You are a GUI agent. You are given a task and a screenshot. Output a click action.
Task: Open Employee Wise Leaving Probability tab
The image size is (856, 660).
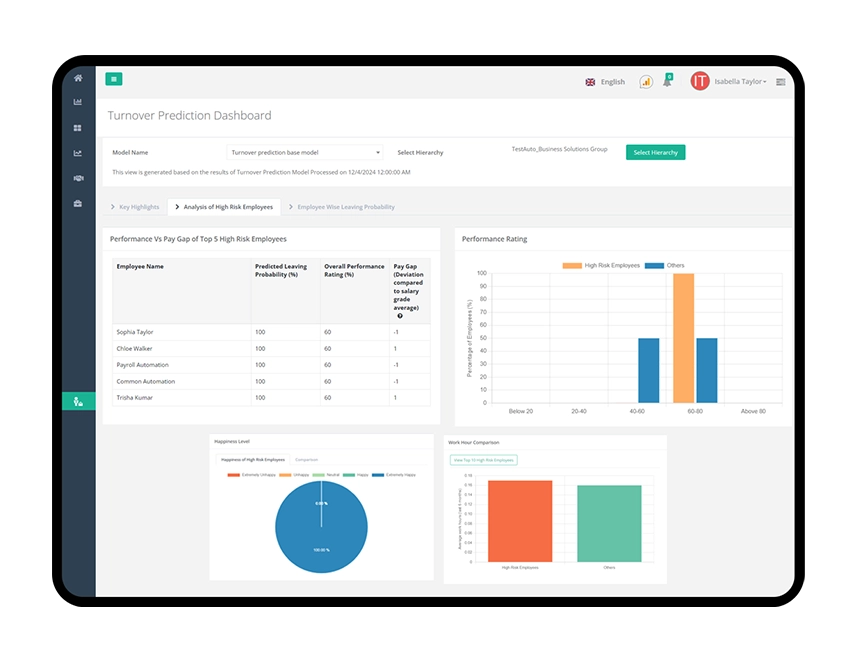pos(345,207)
